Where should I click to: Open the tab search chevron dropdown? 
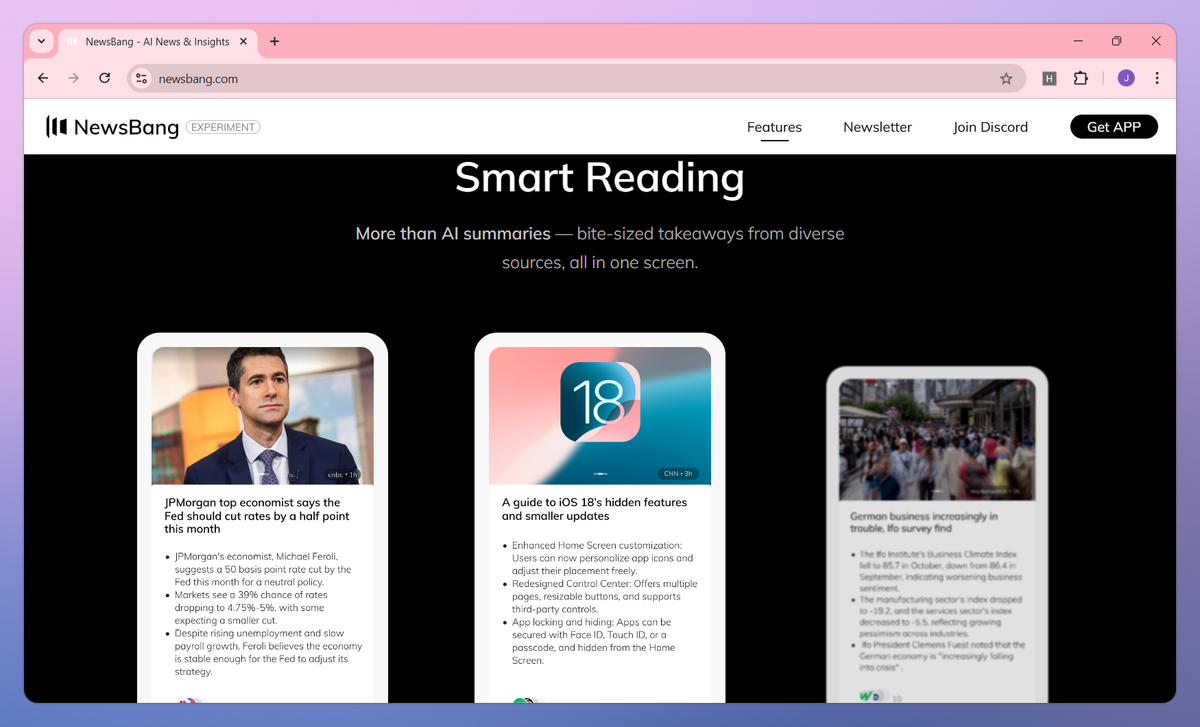(40, 41)
